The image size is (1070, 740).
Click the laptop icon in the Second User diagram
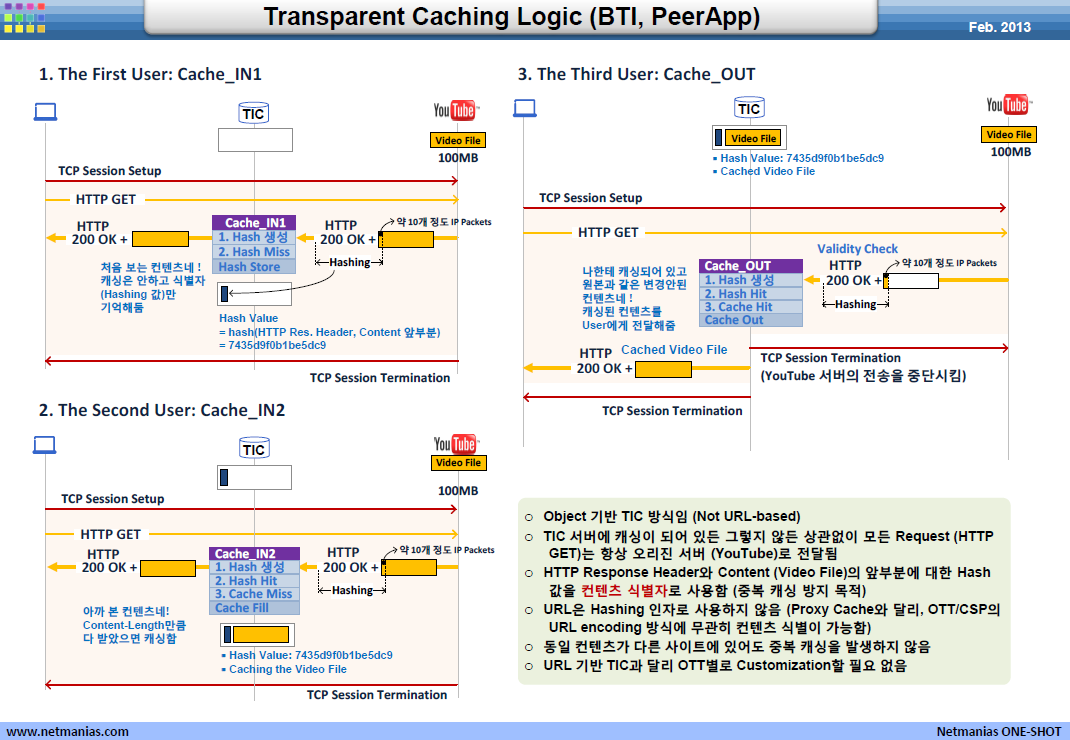[x=44, y=446]
